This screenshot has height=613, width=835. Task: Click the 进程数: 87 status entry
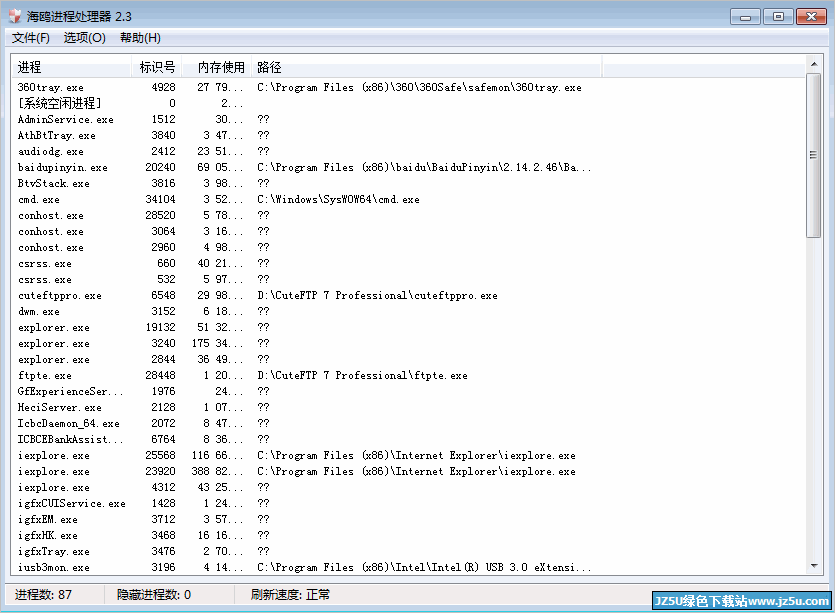coord(43,594)
